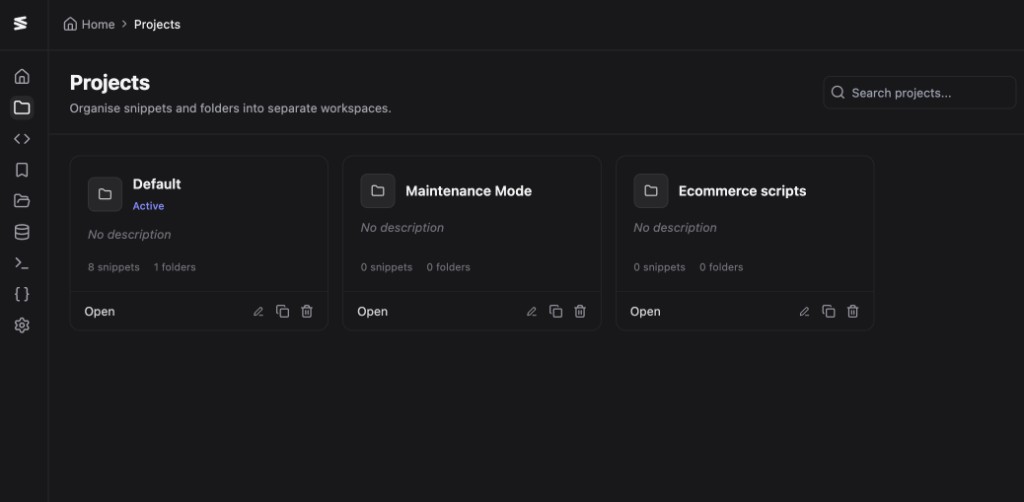Click No description on Ecommerce scripts card
The width and height of the screenshot is (1024, 502).
675,227
